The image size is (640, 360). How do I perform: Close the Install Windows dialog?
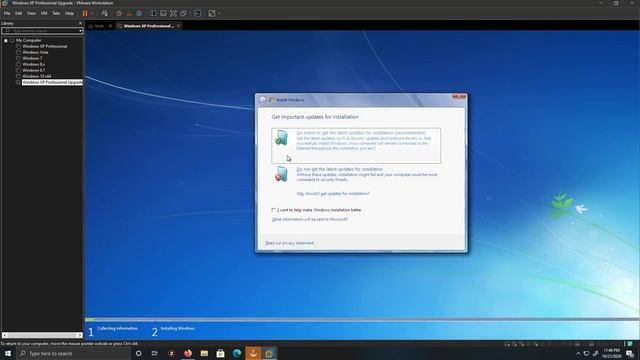459,97
